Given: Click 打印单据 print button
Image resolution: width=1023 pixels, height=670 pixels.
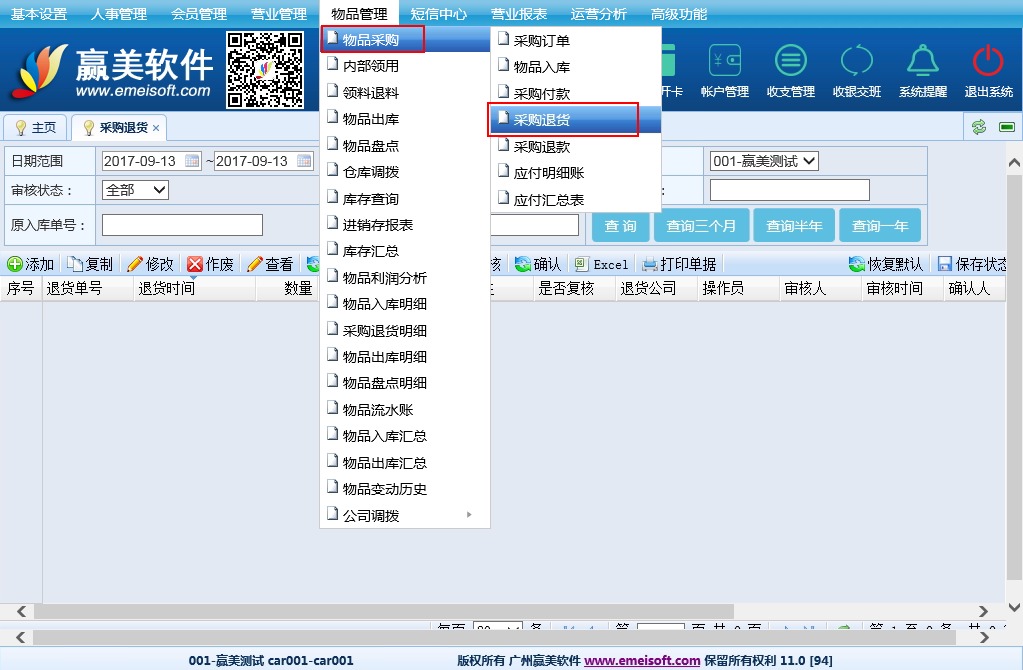Looking at the screenshot, I should tap(679, 264).
